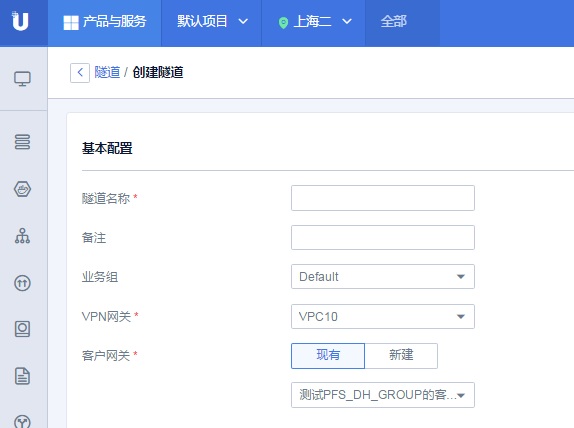Image resolution: width=574 pixels, height=428 pixels.
Task: Select 现有 customer gateway option
Action: (x=328, y=356)
